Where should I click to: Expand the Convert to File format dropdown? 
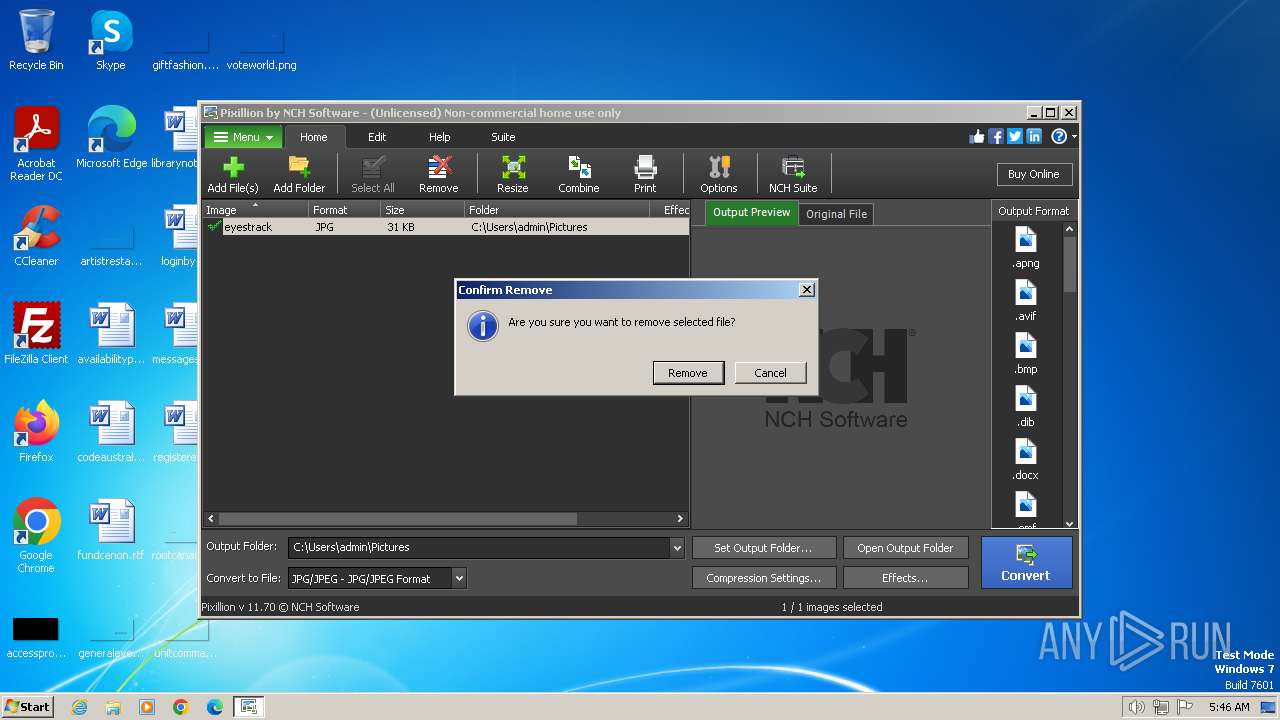[x=459, y=578]
